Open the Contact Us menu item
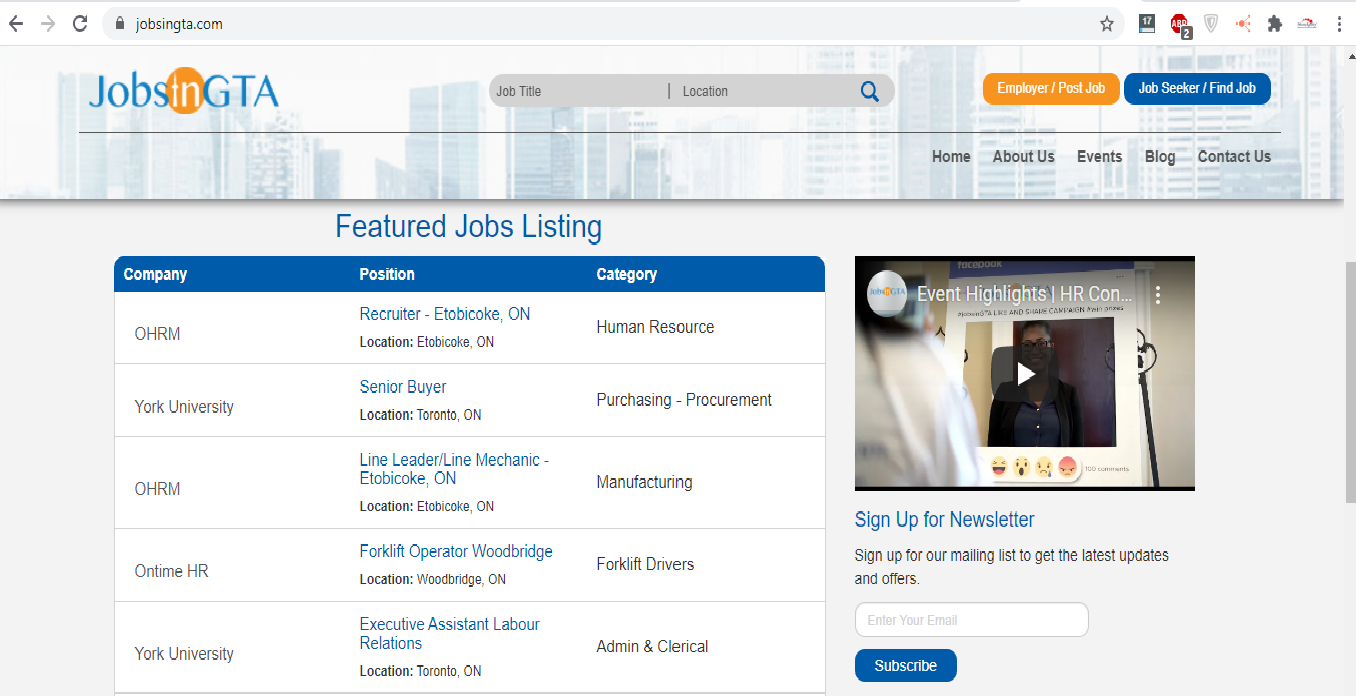Image resolution: width=1356 pixels, height=696 pixels. [x=1234, y=156]
